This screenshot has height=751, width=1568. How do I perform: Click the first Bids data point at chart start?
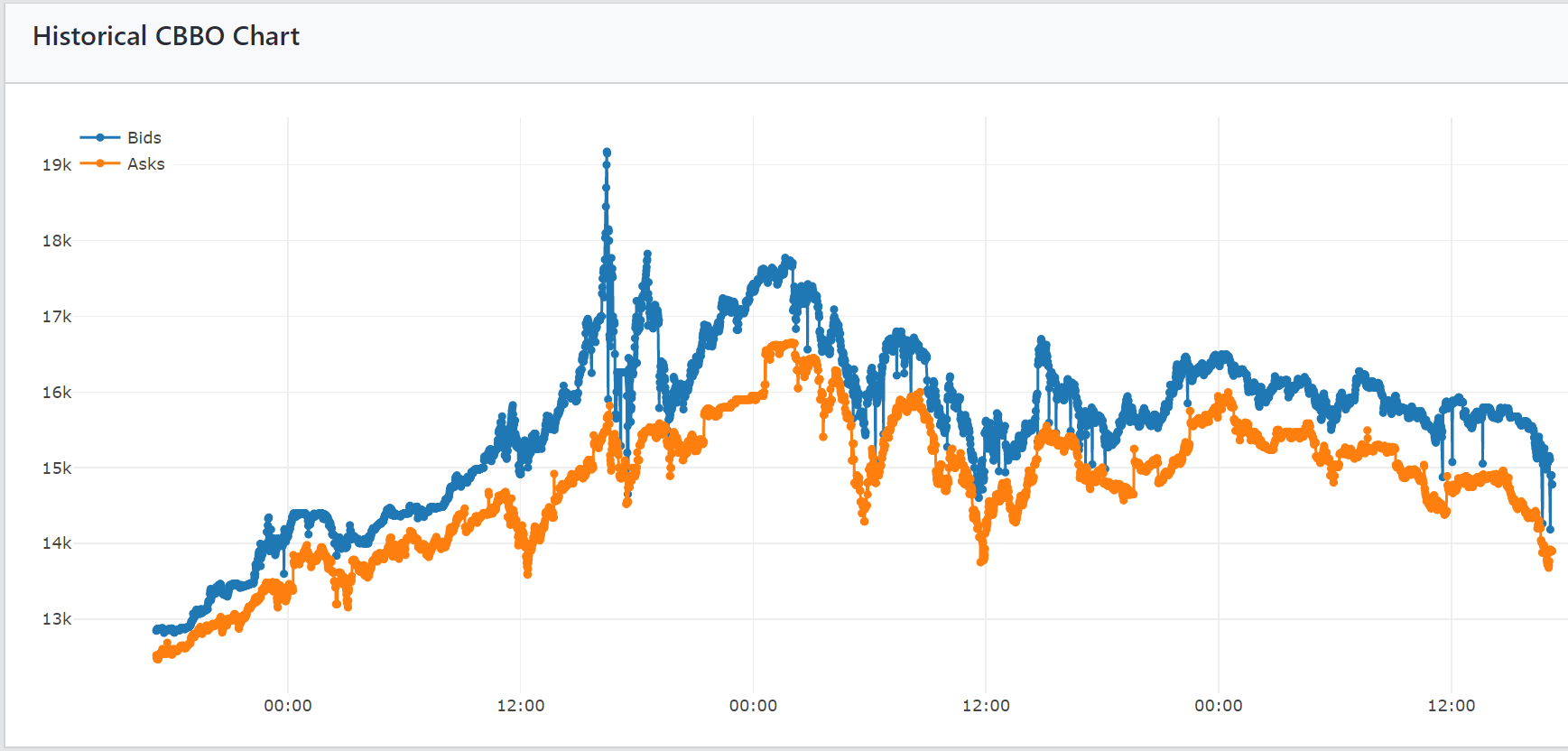[x=156, y=630]
